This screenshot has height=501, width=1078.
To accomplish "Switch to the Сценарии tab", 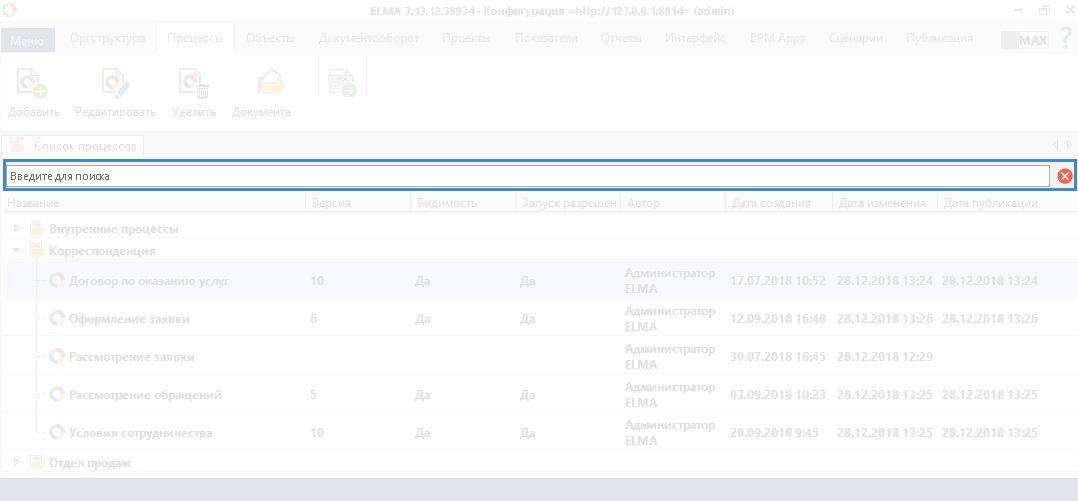I will 855,38.
